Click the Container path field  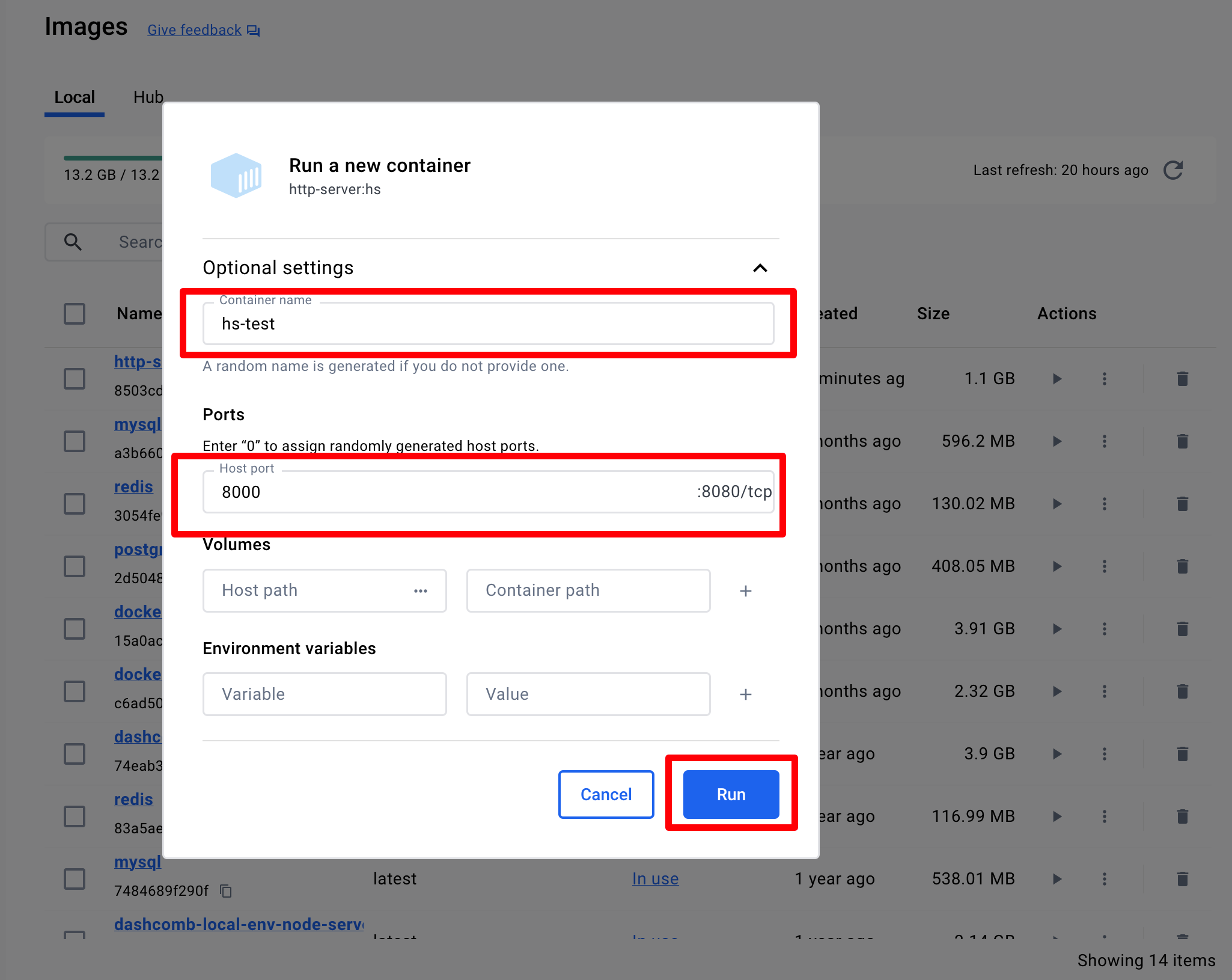tap(588, 590)
